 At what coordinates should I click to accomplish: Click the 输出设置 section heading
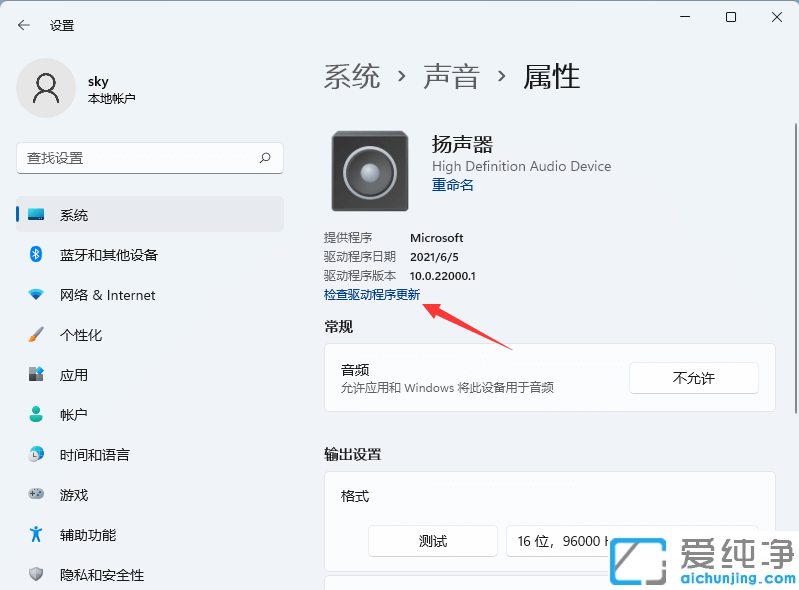coord(353,454)
